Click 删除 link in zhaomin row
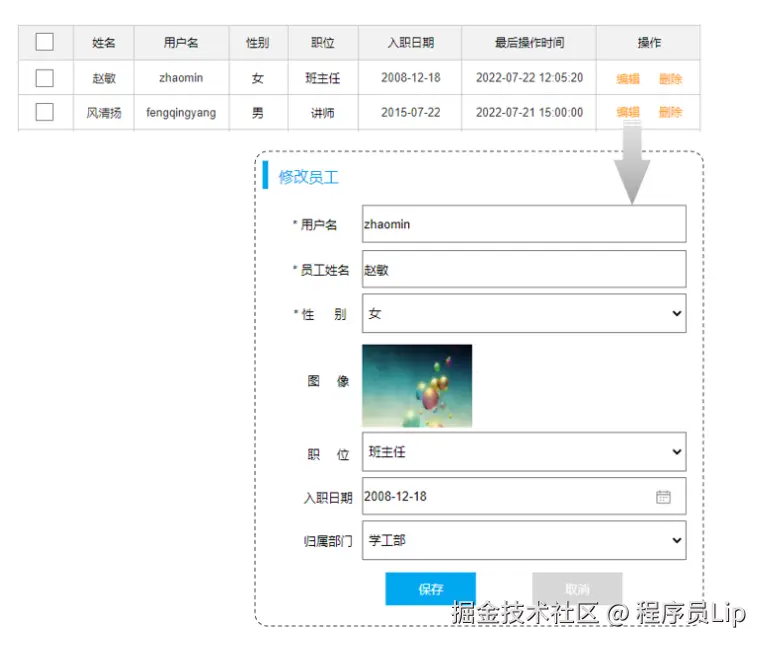 (670, 79)
